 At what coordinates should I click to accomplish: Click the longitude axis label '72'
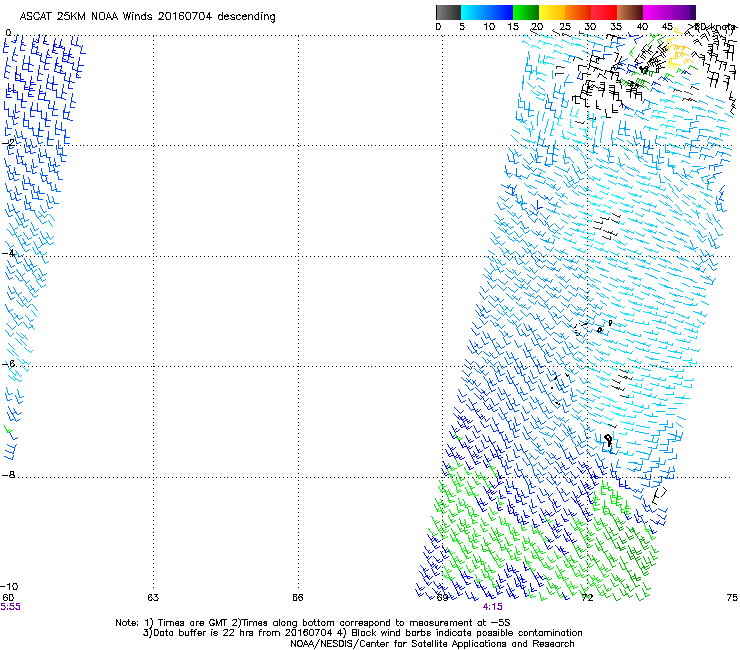(587, 598)
